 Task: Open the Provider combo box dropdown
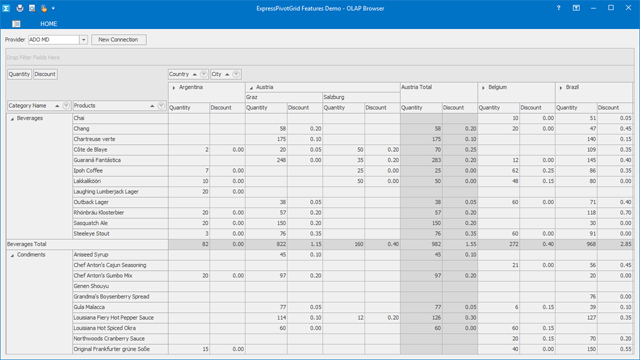[84, 40]
